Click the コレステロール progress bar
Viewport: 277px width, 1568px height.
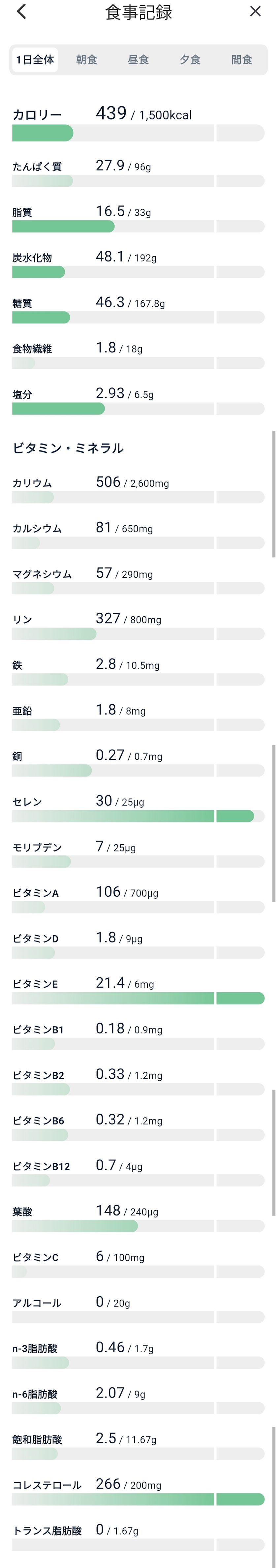click(x=138, y=1499)
